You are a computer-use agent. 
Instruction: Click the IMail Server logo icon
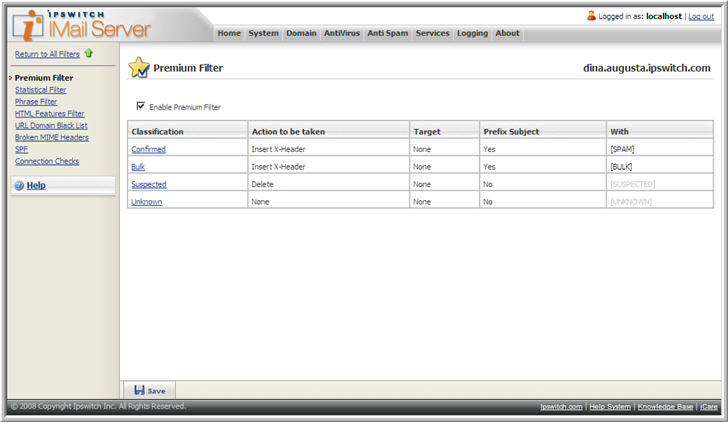tap(28, 26)
